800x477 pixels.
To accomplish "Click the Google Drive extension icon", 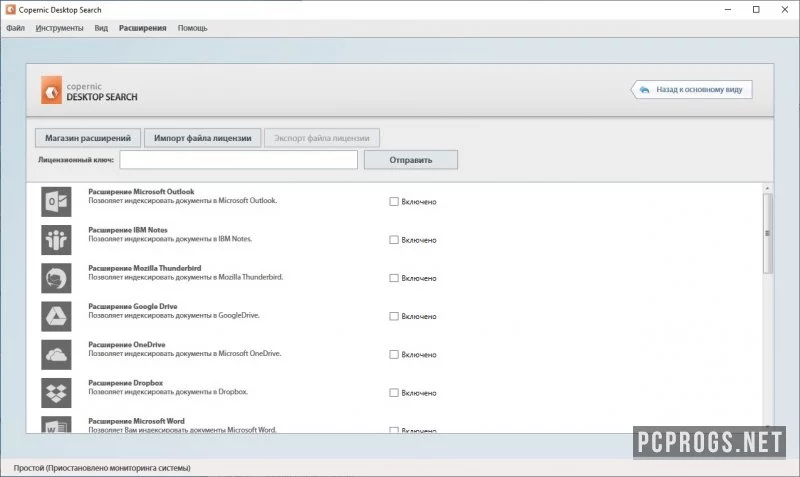I will point(56,316).
